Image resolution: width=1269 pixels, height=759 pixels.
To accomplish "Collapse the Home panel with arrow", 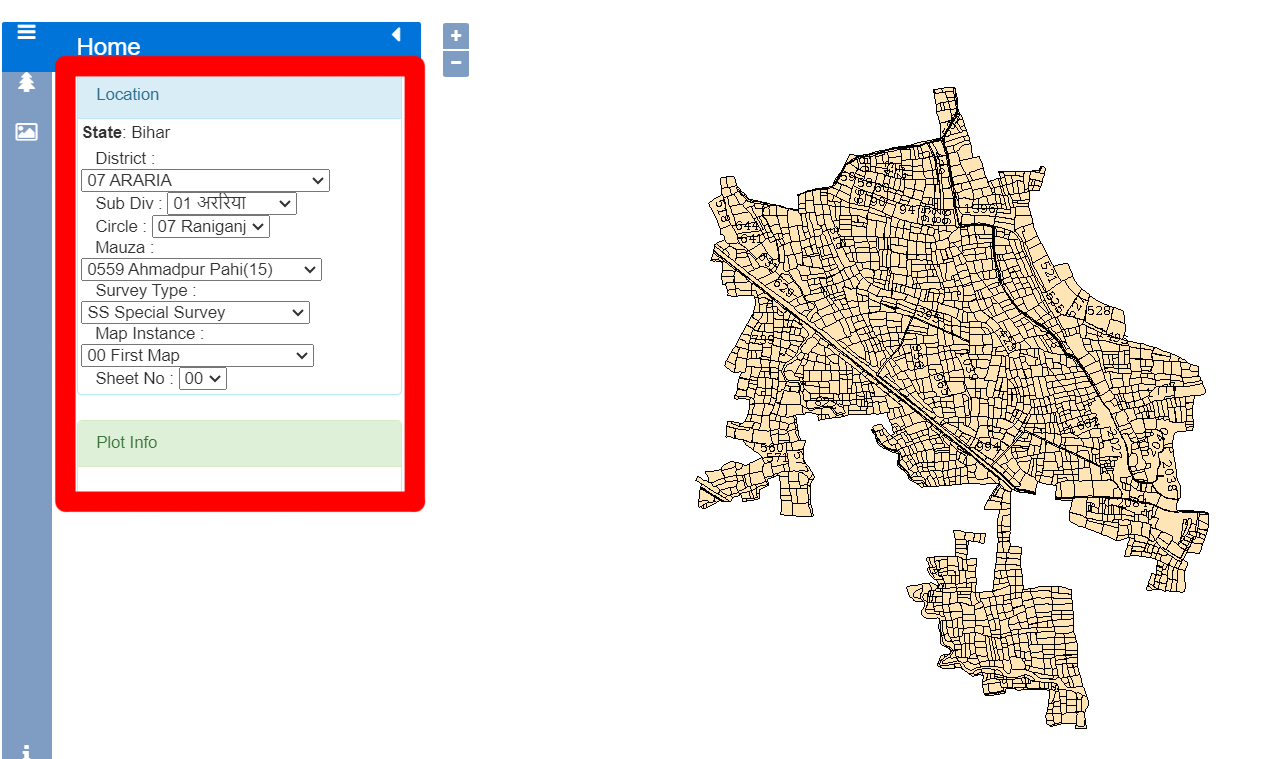I will [x=396, y=35].
